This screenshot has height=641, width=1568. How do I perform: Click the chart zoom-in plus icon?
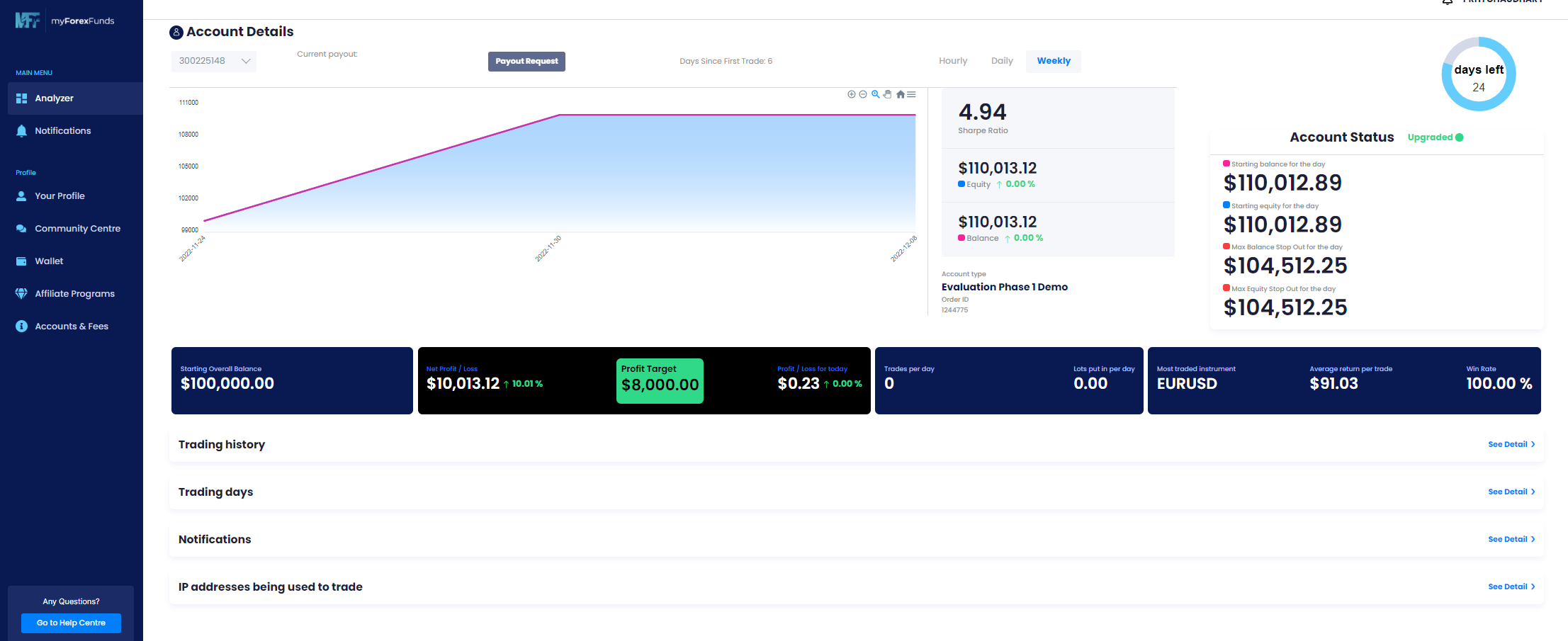click(851, 94)
